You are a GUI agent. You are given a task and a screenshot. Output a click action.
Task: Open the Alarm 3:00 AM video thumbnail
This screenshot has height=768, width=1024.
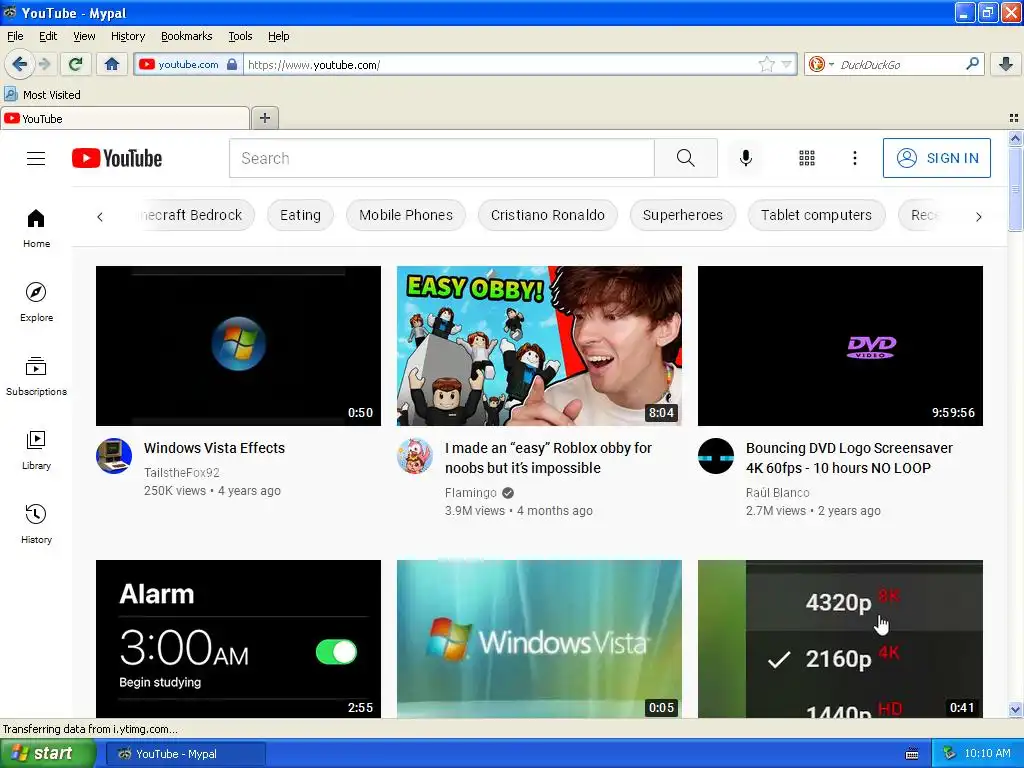[x=238, y=639]
